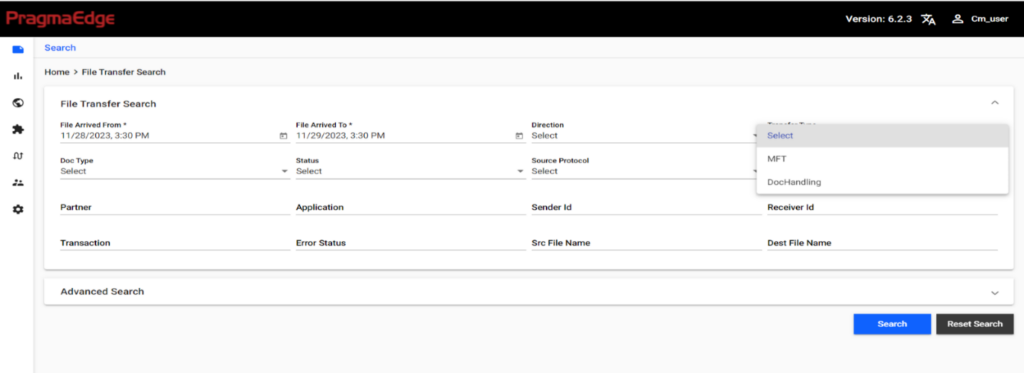1024x373 pixels.
Task: Open the users group sidebar icon
Action: tap(18, 182)
